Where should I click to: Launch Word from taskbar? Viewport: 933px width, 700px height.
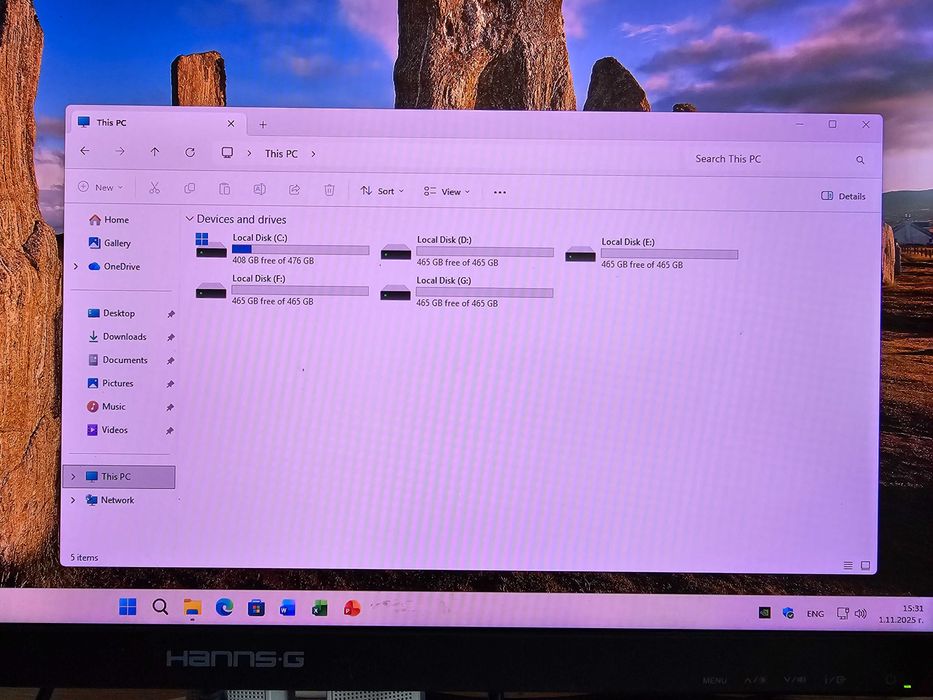click(x=288, y=608)
